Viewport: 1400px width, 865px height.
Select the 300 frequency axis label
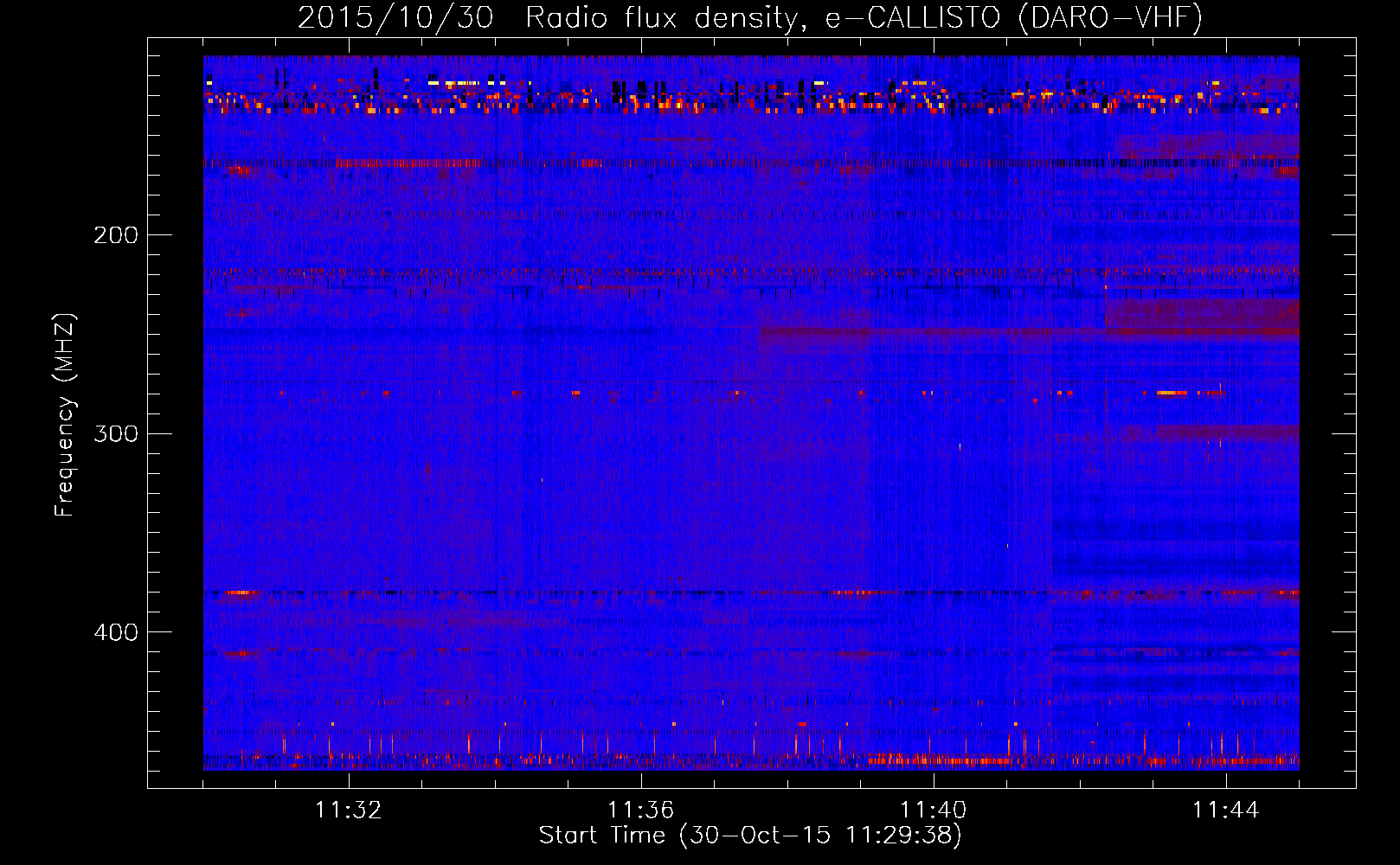116,433
